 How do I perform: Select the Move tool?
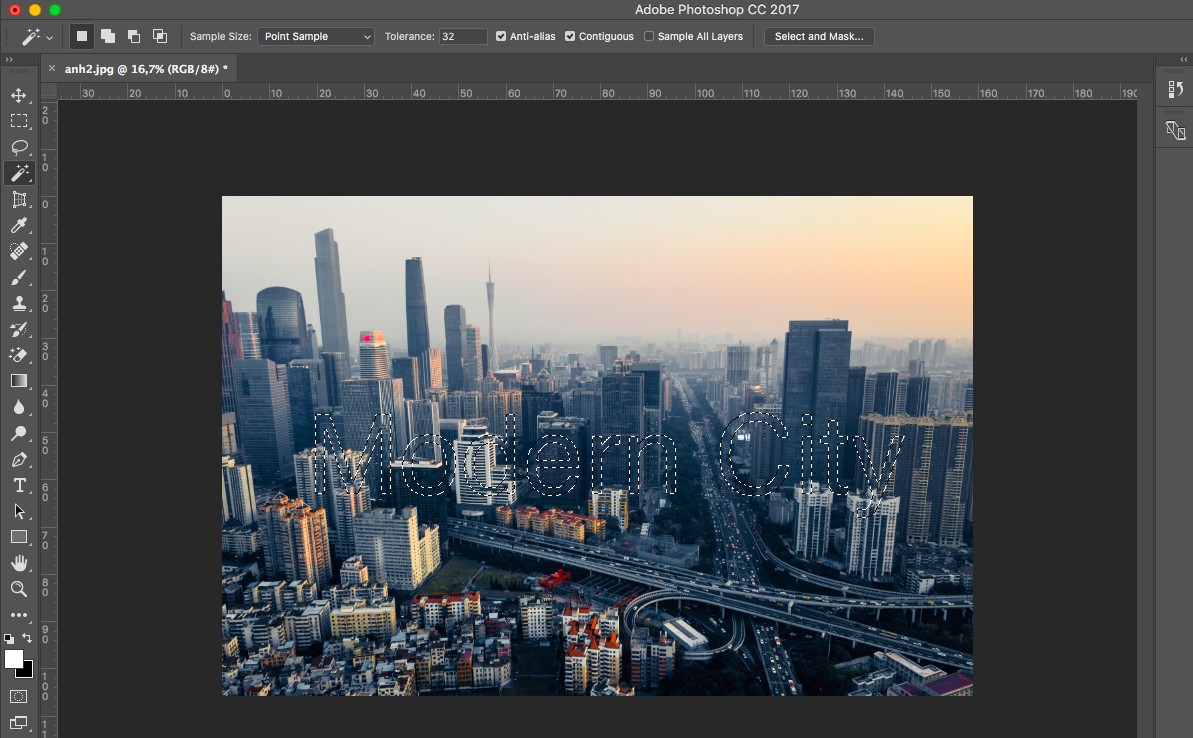click(x=20, y=95)
